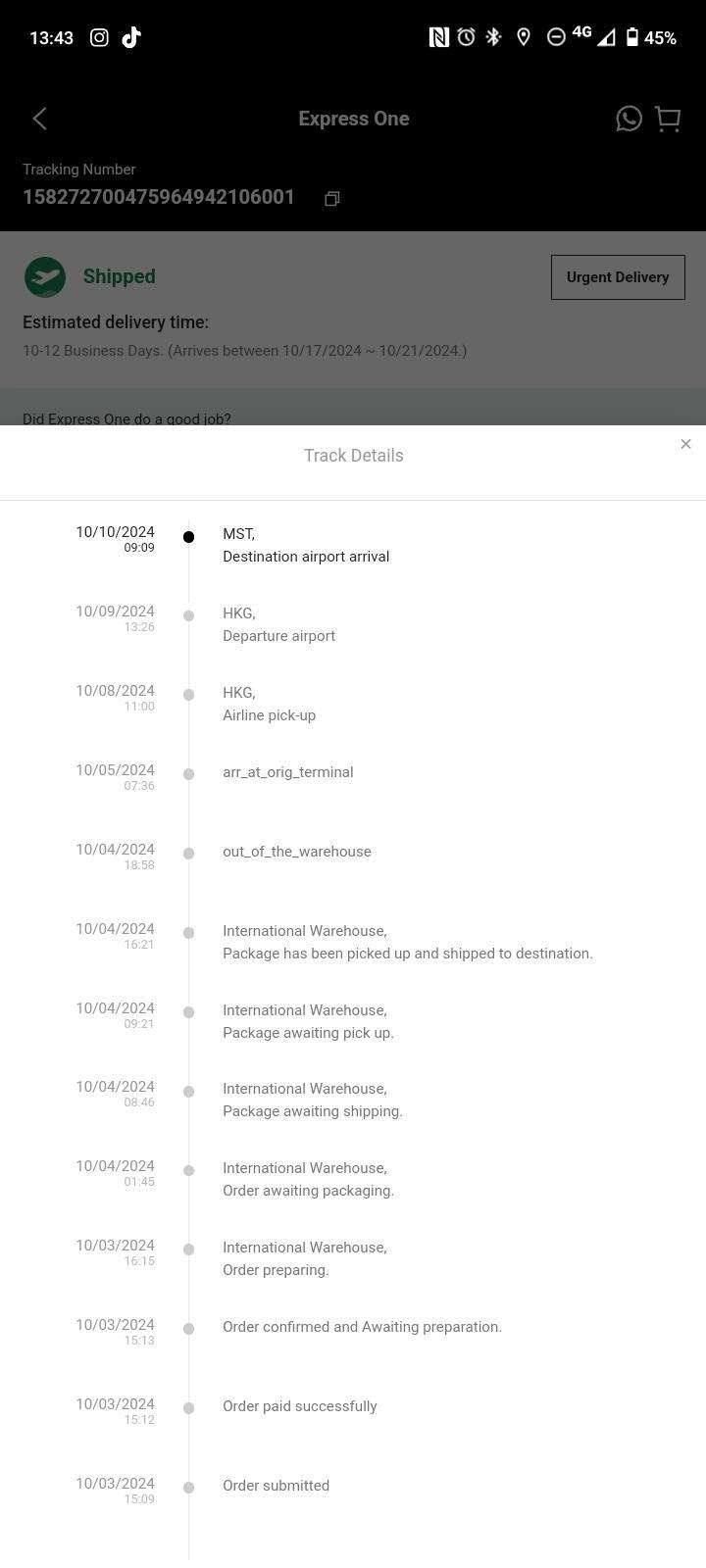Close the Track Details sheet
Image resolution: width=706 pixels, height=1568 pixels.
685,444
